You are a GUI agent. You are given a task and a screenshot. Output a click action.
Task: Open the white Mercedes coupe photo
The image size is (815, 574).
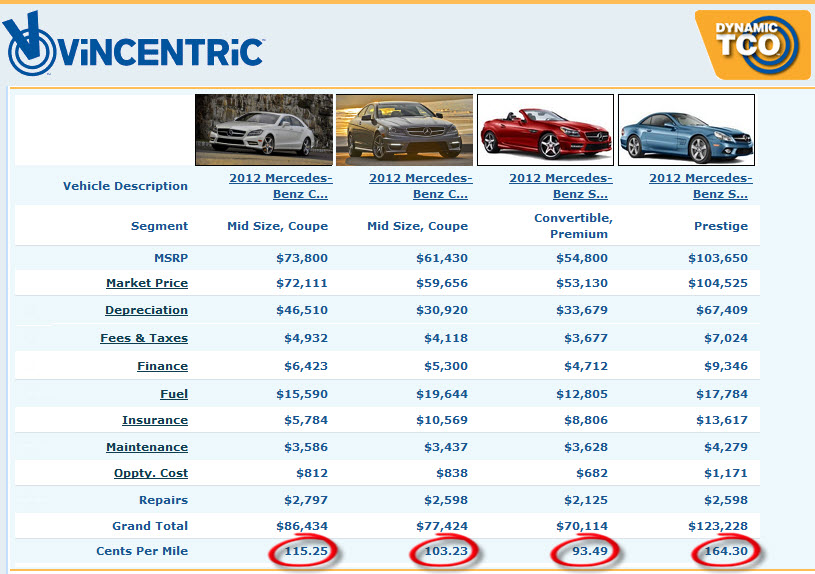pyautogui.click(x=264, y=130)
